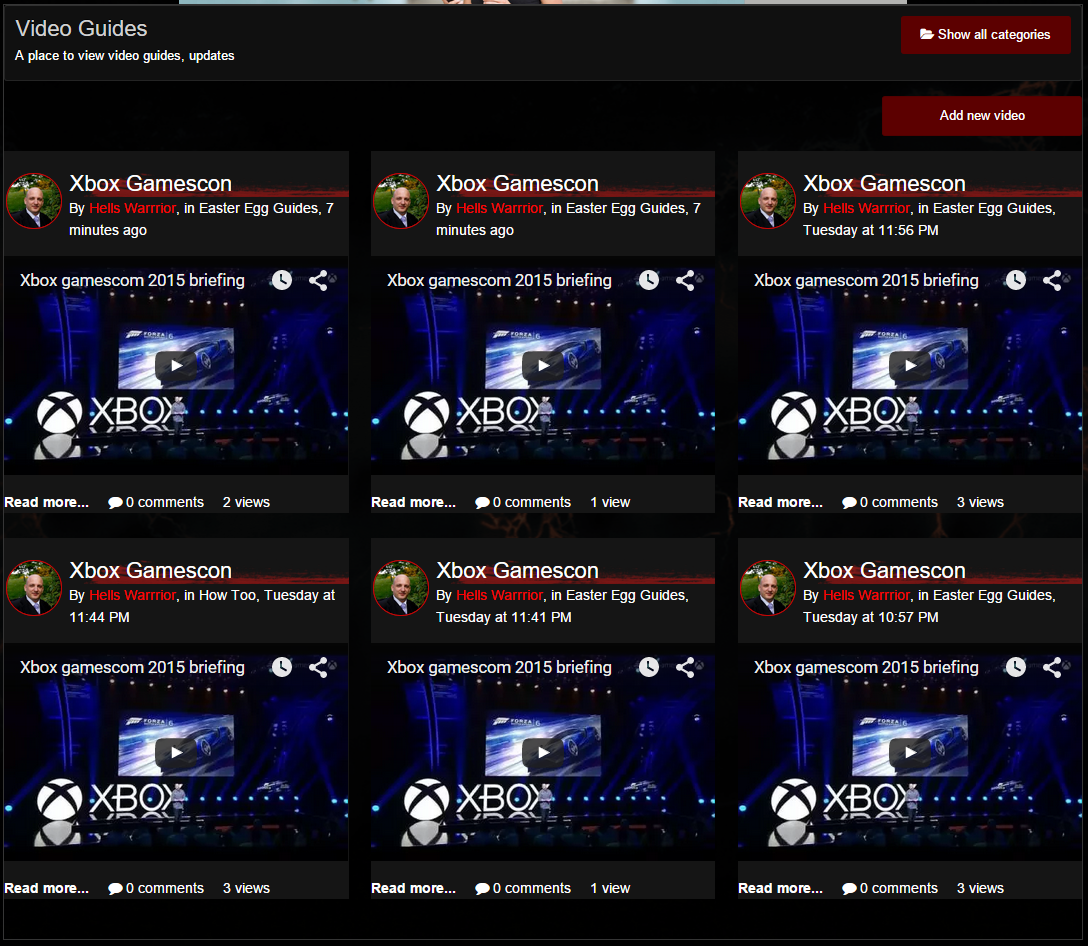Viewport: 1088px width, 946px height.
Task: Share the Tuesday 11:41 PM video
Action: coord(686,668)
